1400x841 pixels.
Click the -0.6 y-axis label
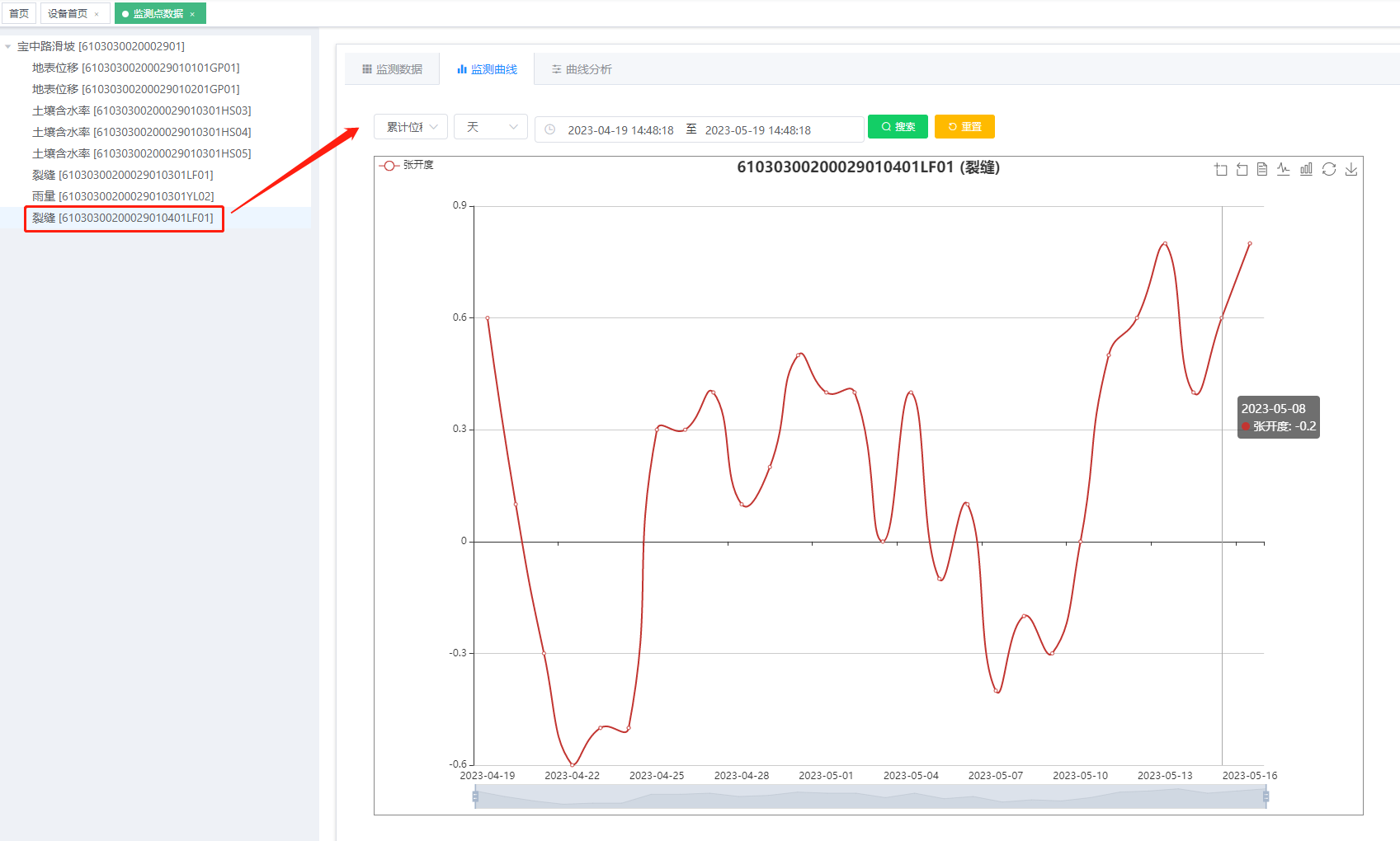[458, 764]
